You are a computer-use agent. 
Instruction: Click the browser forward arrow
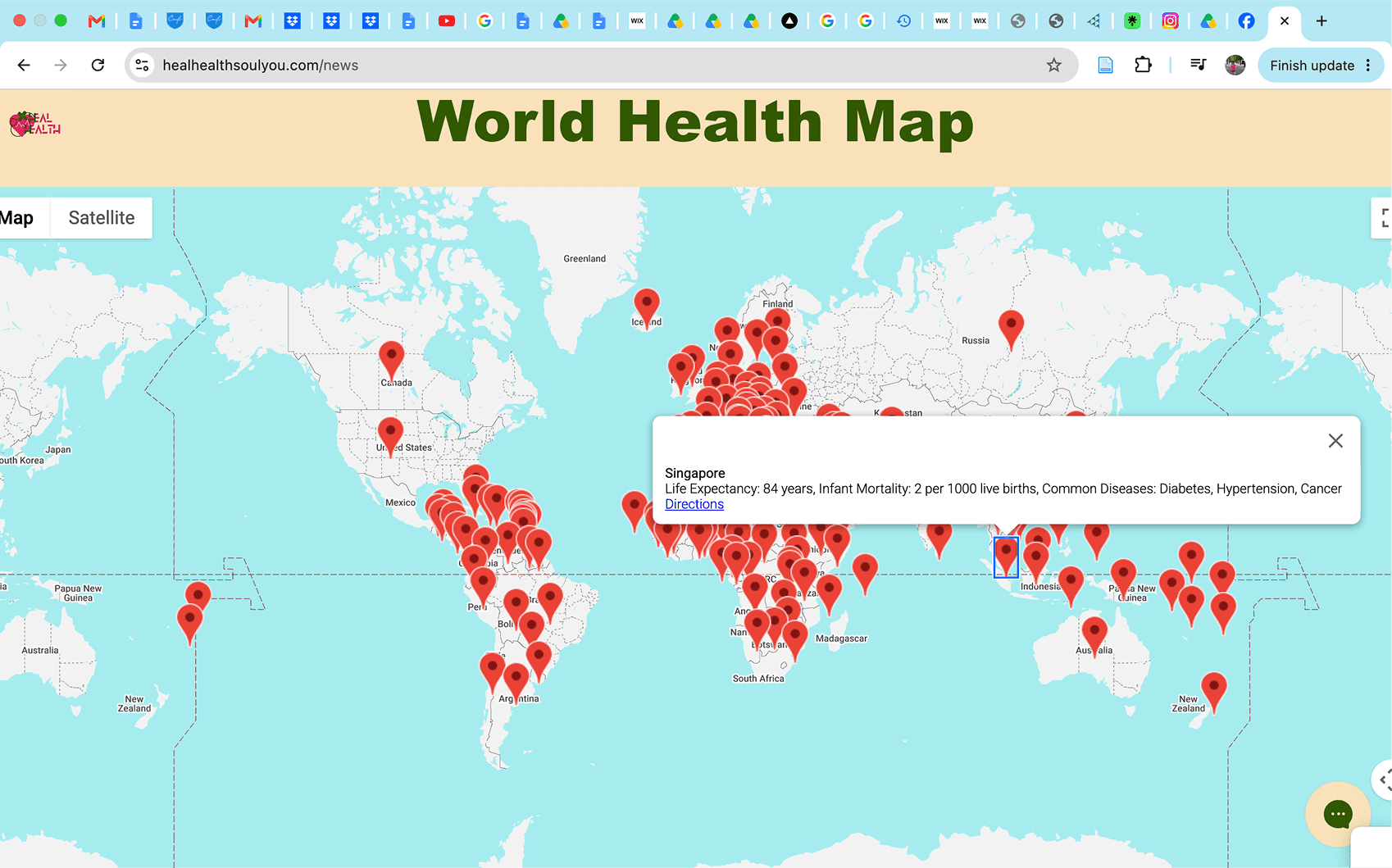61,65
